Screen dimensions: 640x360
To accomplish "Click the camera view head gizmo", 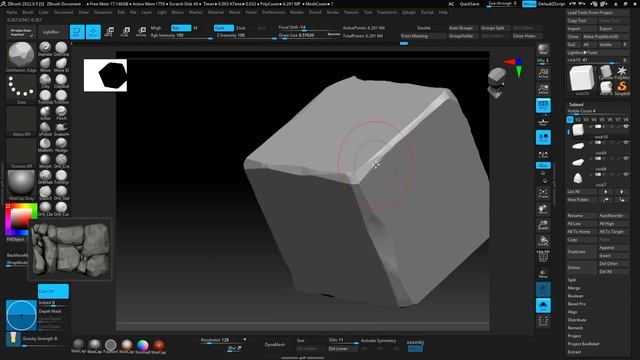I will point(497,83).
